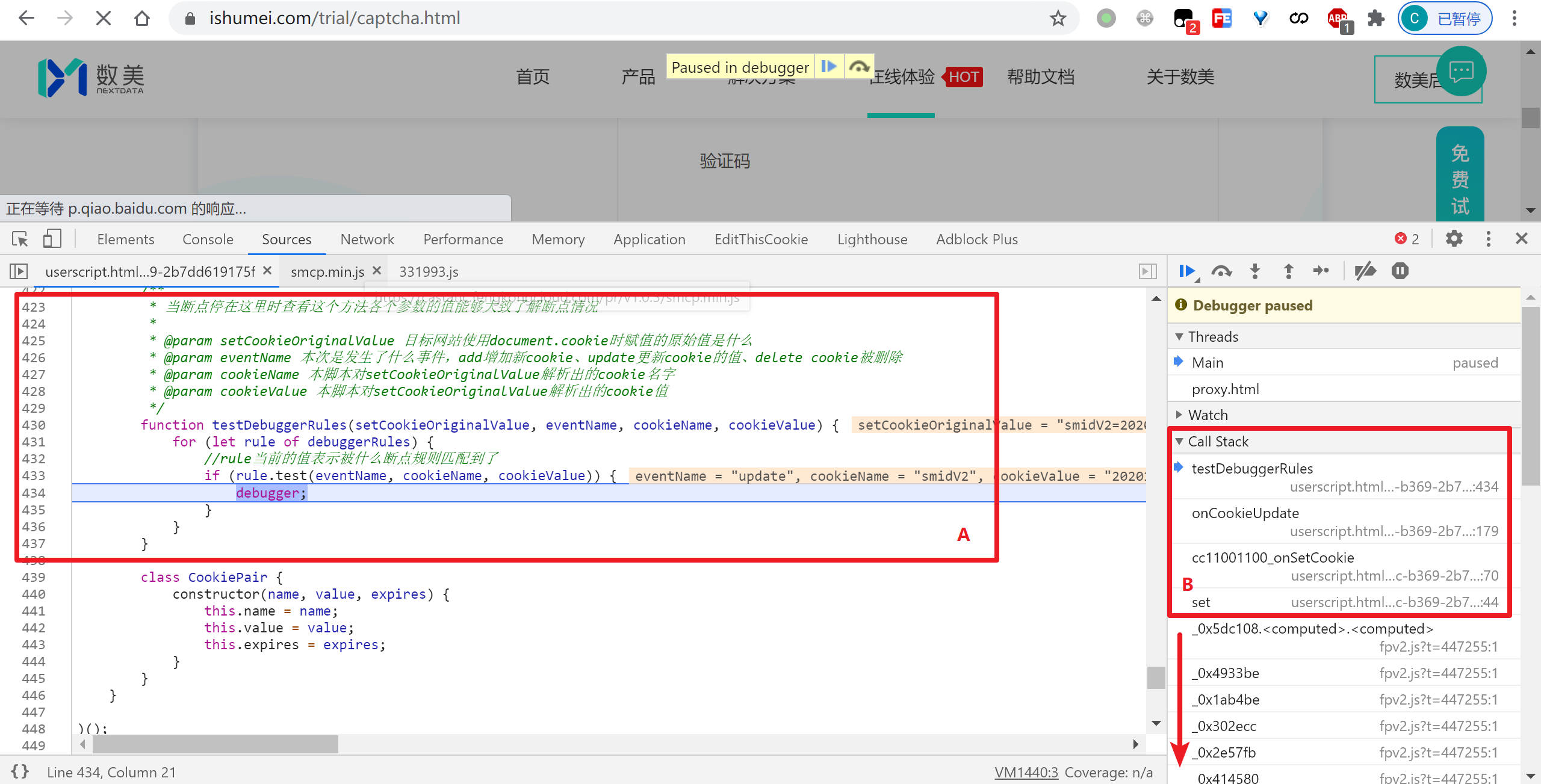Select the inspect element cursor tool
This screenshot has width=1541, height=784.
(x=20, y=239)
